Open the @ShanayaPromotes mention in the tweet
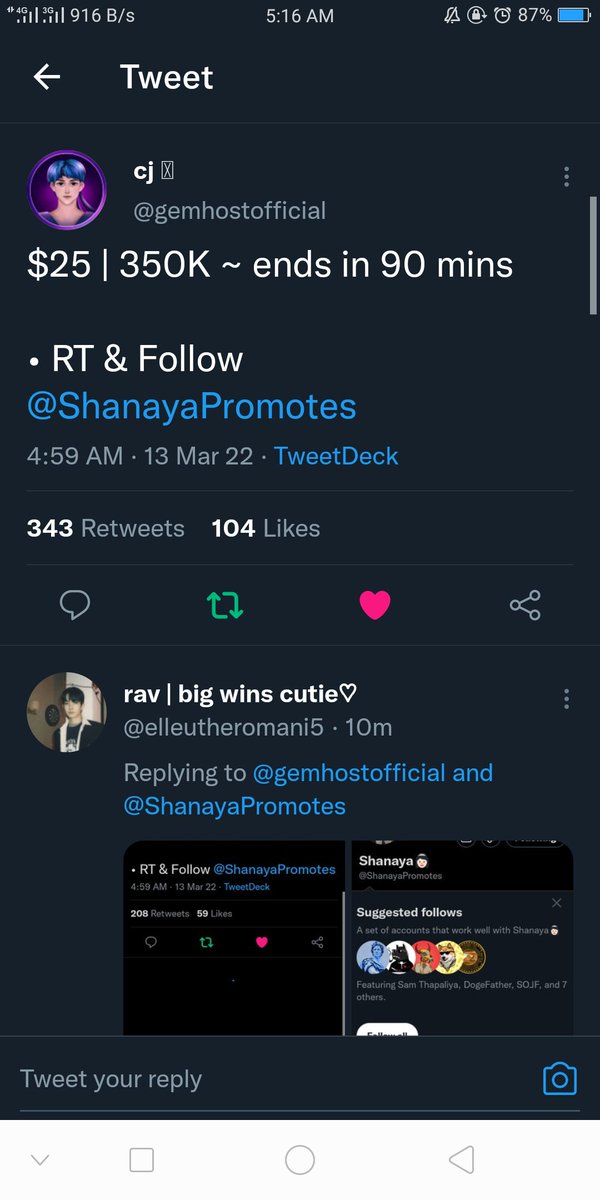600x1200 pixels. point(192,407)
